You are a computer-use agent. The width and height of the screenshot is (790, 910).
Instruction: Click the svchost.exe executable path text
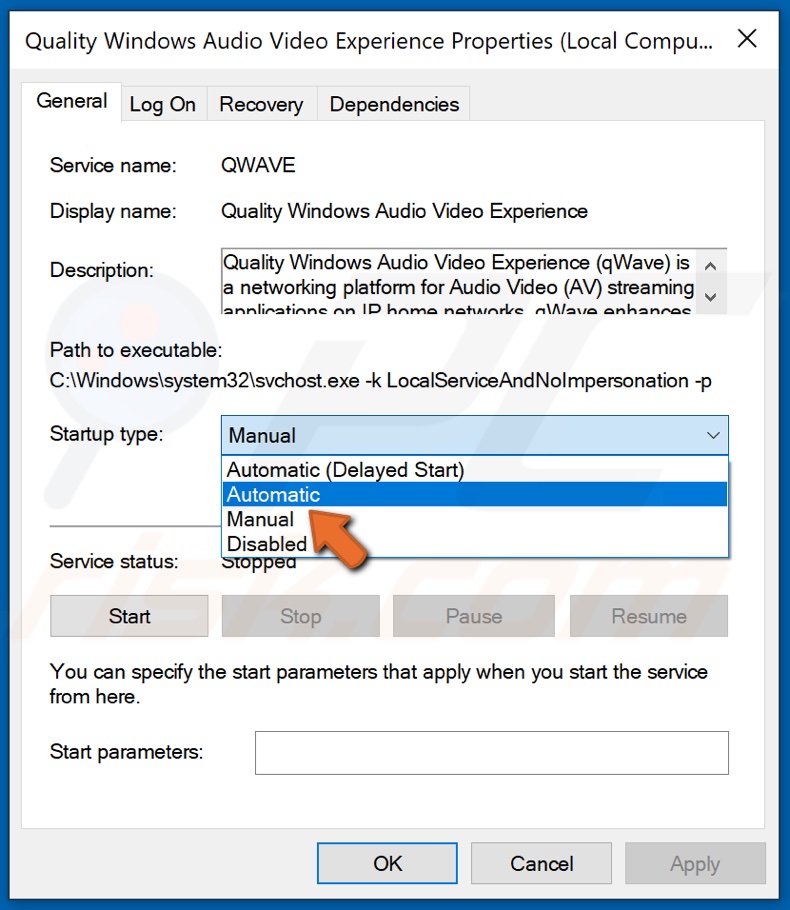coord(380,381)
